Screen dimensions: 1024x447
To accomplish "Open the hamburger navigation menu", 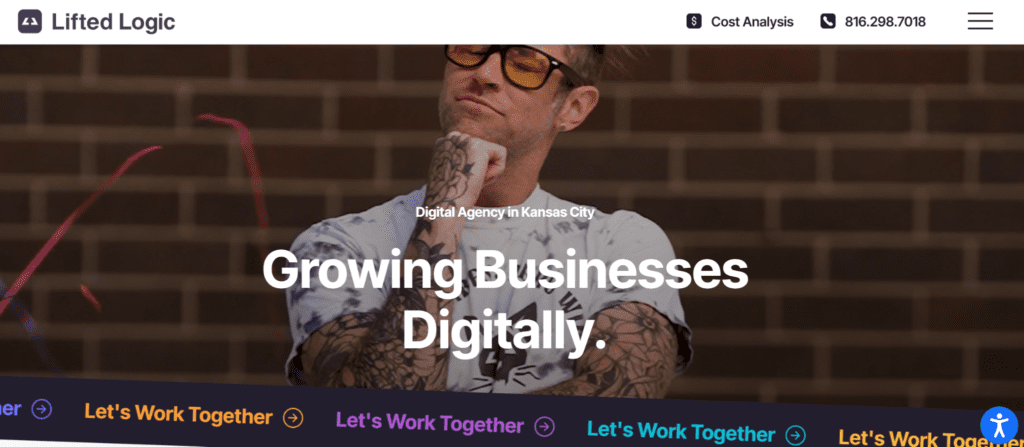I will tap(980, 22).
